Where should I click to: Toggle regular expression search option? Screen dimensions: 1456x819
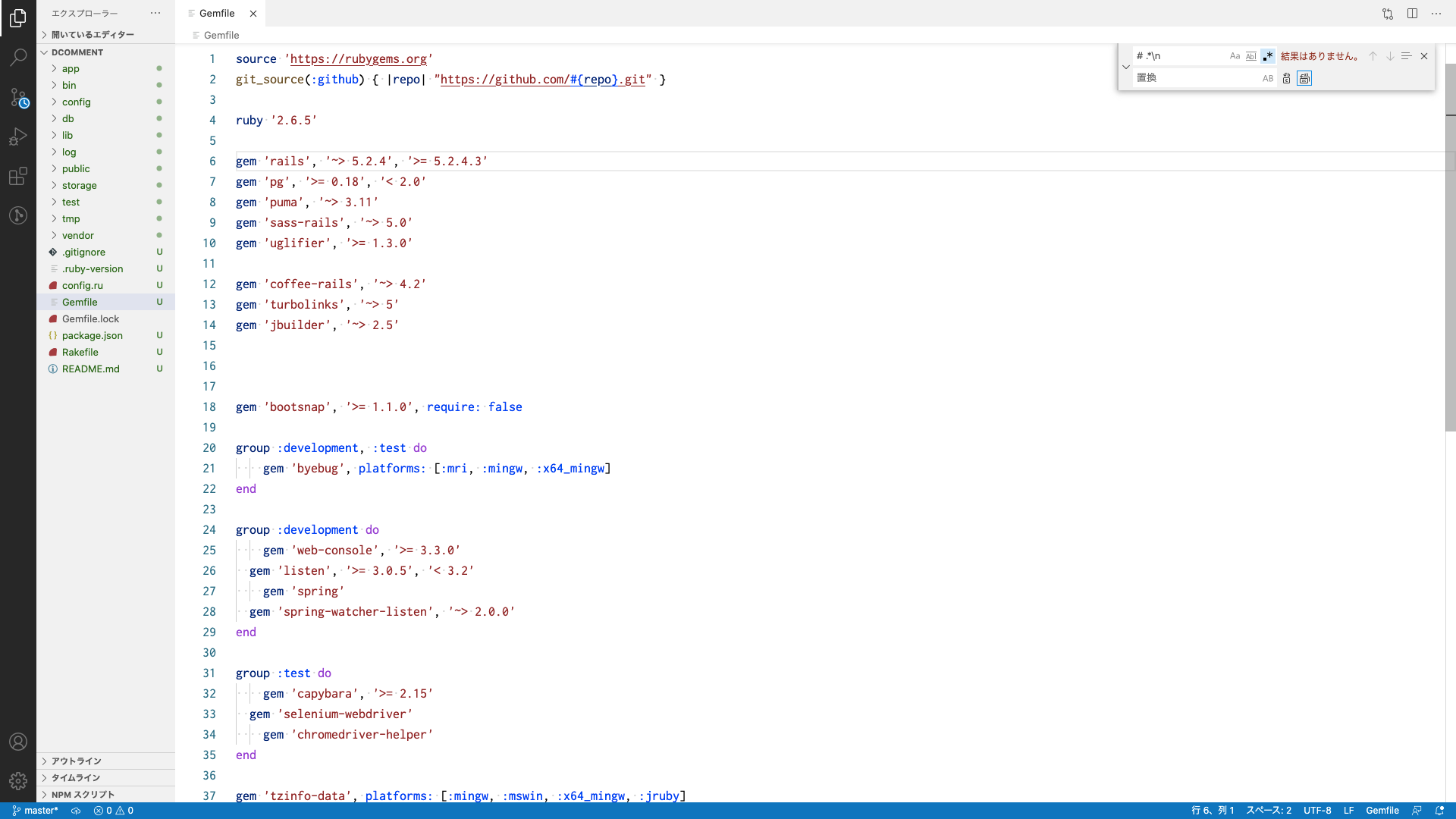pyautogui.click(x=1268, y=56)
